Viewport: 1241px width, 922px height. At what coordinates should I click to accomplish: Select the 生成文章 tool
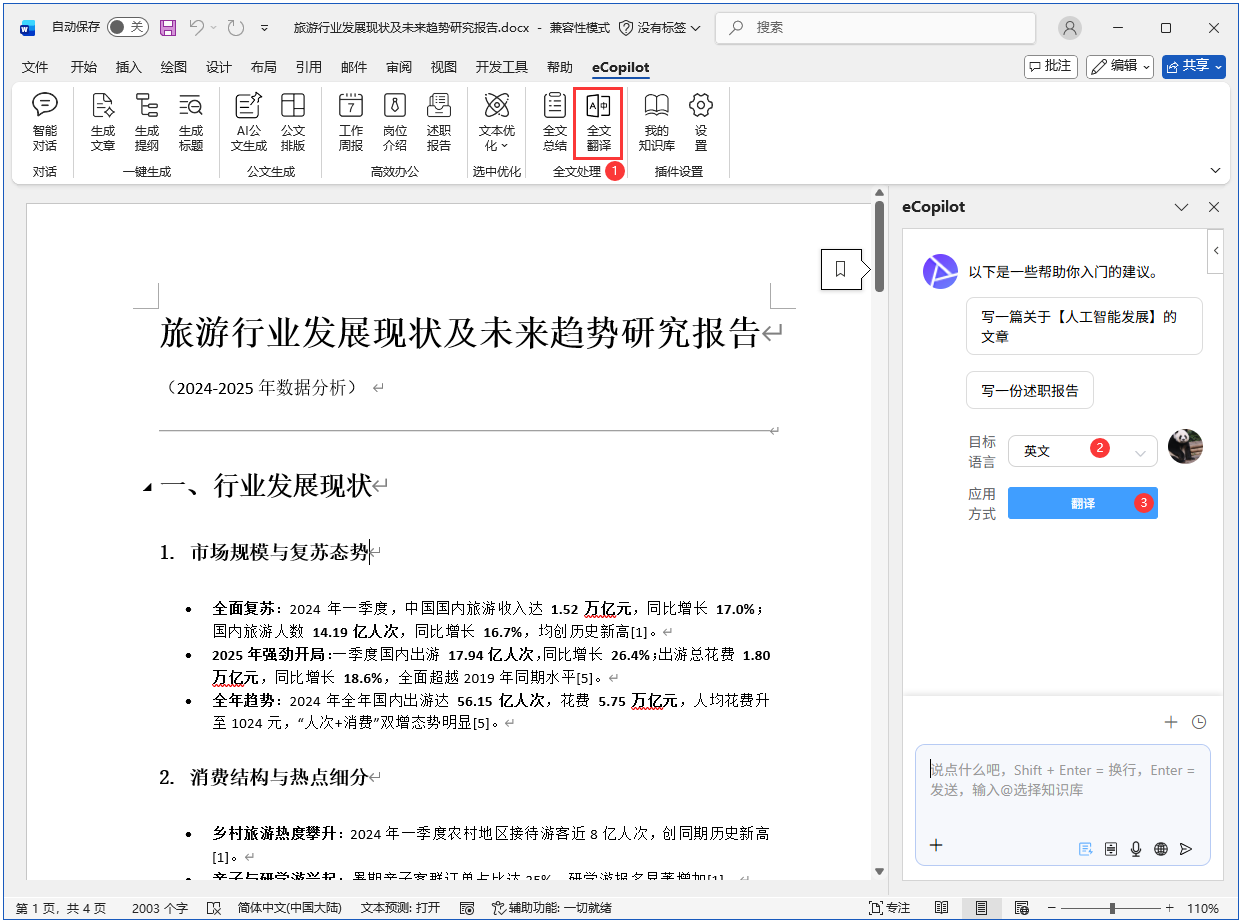[102, 120]
